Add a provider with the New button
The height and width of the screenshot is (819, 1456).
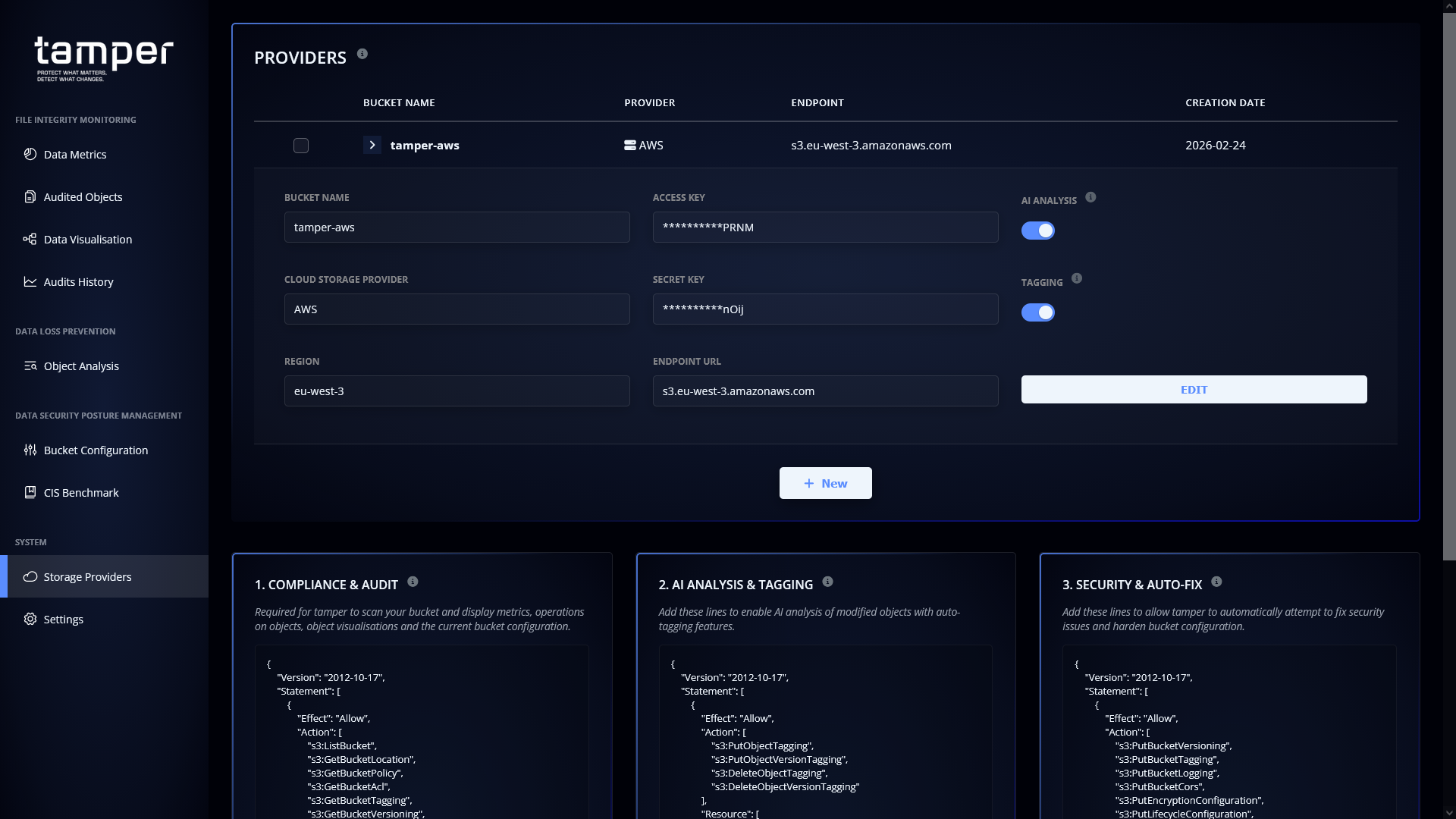point(825,483)
